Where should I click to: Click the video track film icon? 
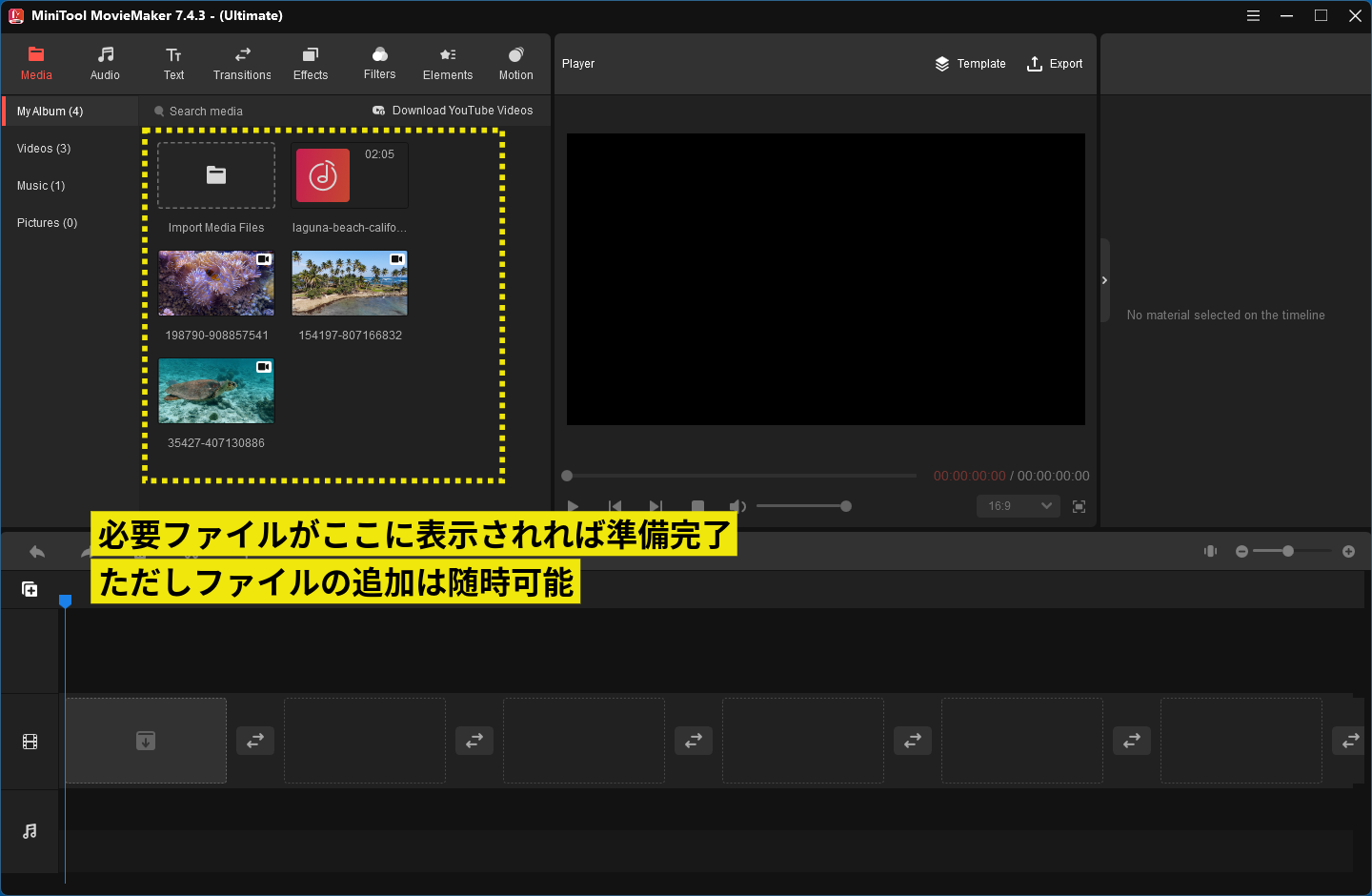coord(30,742)
